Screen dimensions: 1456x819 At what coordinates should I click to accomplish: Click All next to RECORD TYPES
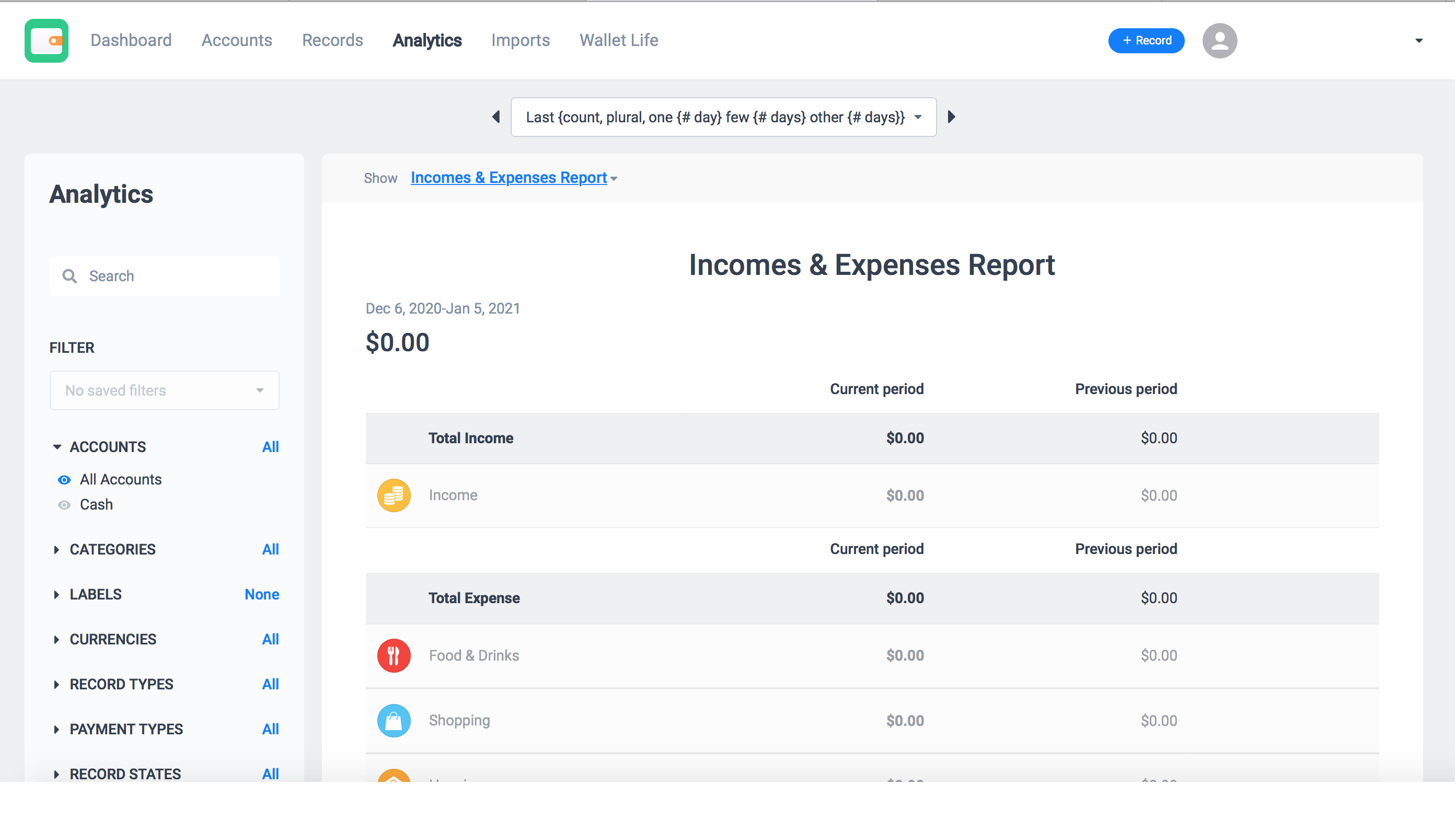[x=271, y=684]
